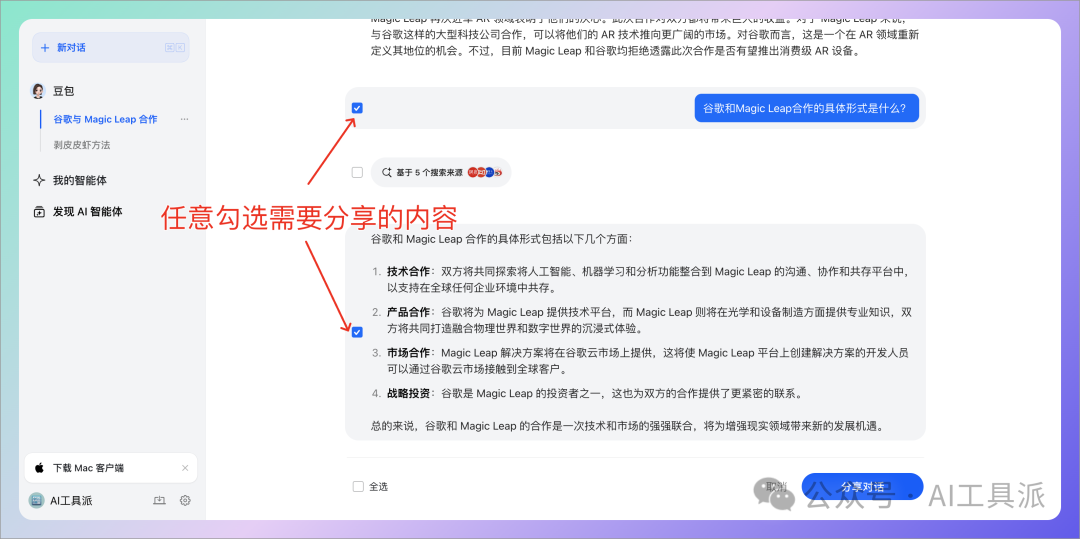This screenshot has height=539, width=1080.
Task: Click the 分享对话 button
Action: coord(862,487)
